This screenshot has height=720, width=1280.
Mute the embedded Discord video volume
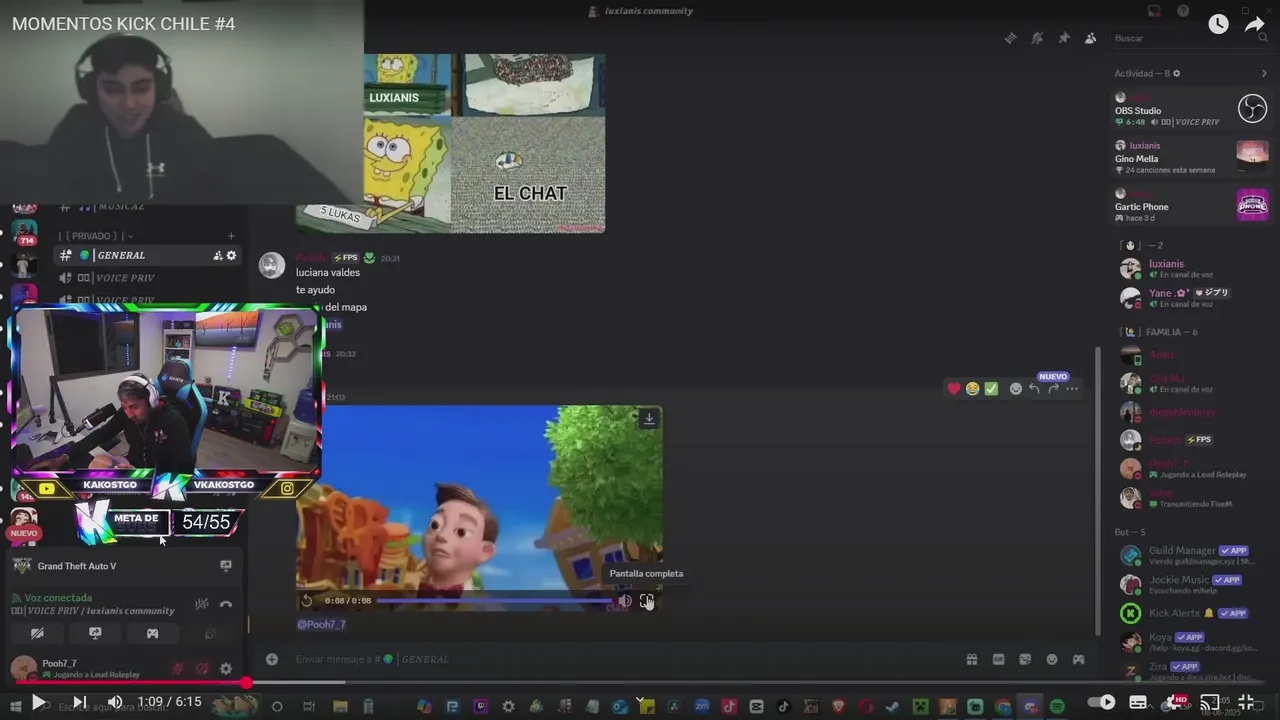point(625,601)
